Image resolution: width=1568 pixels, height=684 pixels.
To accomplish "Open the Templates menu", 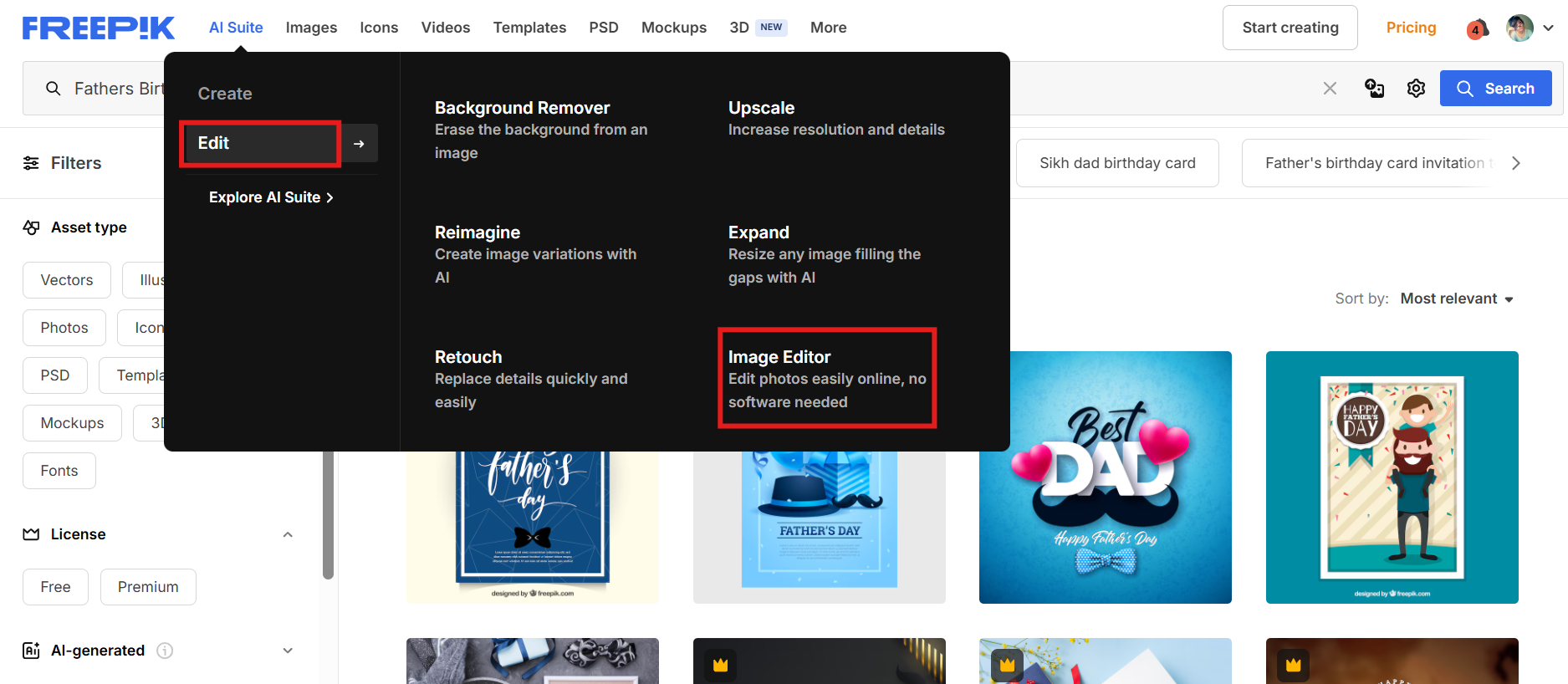I will (x=529, y=28).
